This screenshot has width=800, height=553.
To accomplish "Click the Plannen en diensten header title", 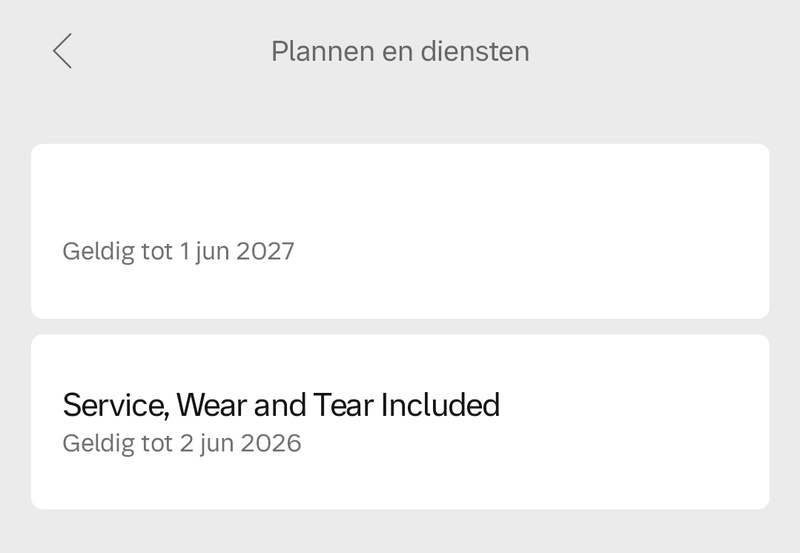I will [400, 51].
